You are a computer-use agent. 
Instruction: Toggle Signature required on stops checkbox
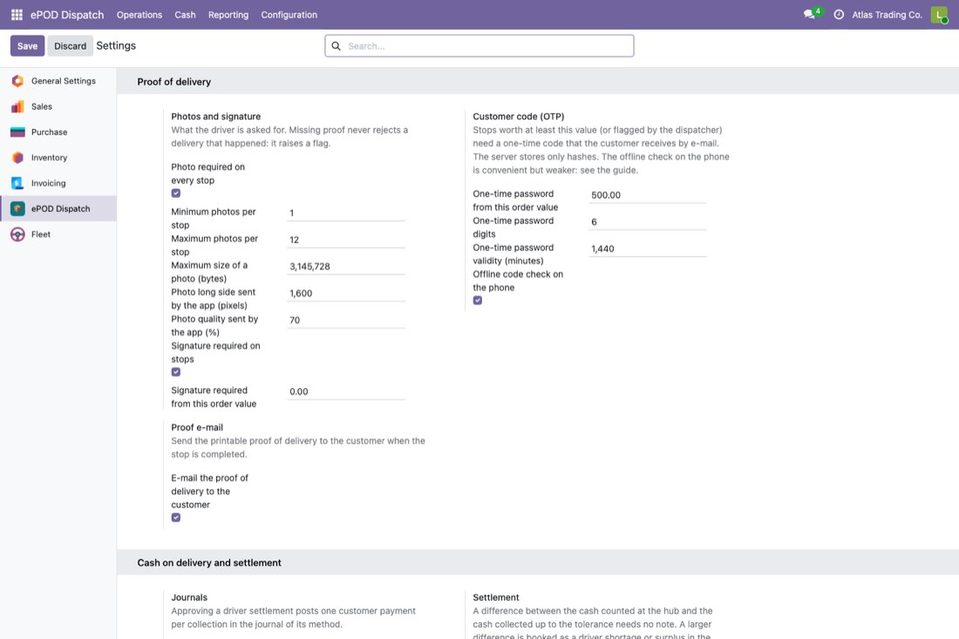176,372
